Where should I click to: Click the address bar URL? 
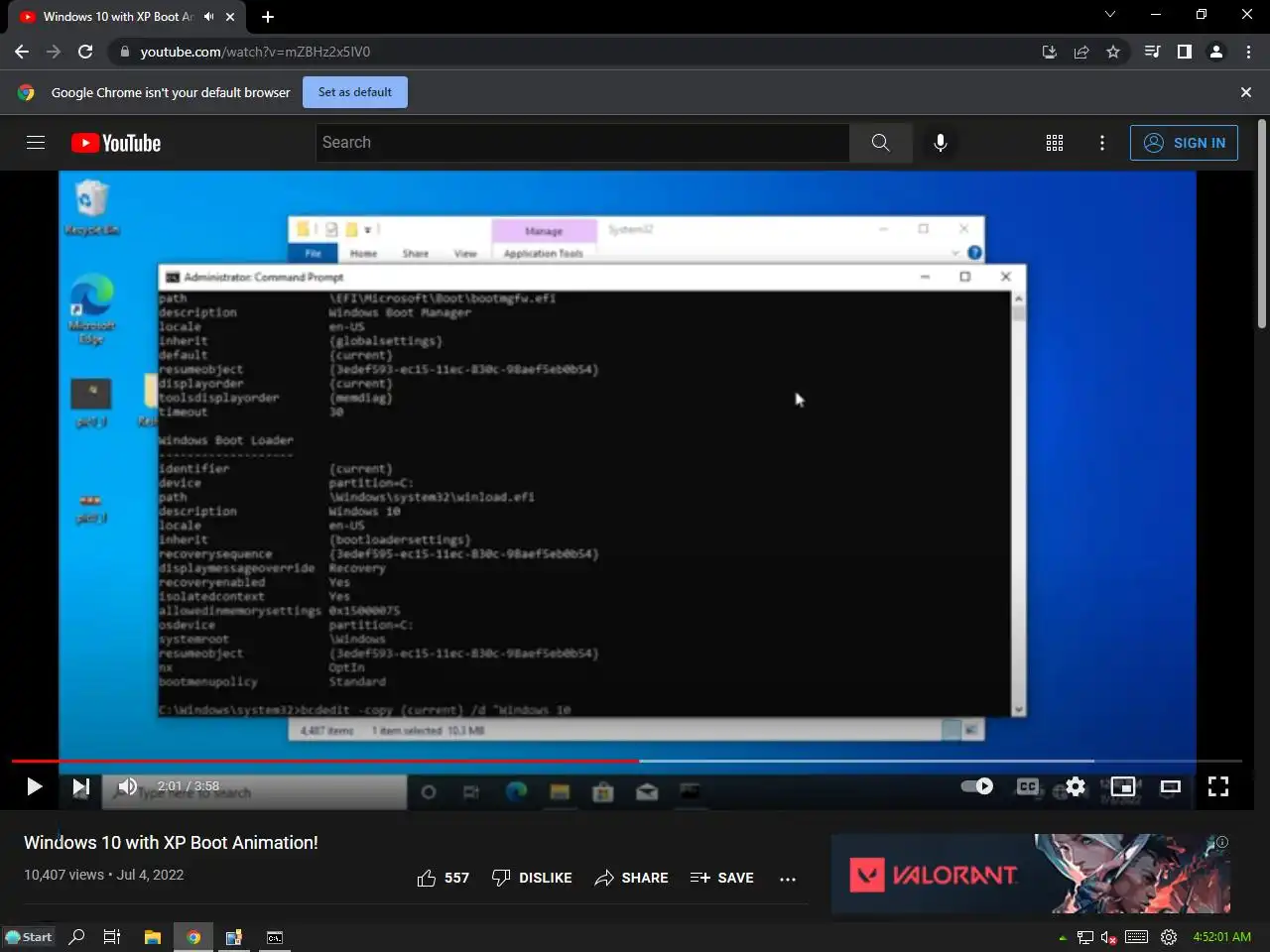click(x=255, y=52)
